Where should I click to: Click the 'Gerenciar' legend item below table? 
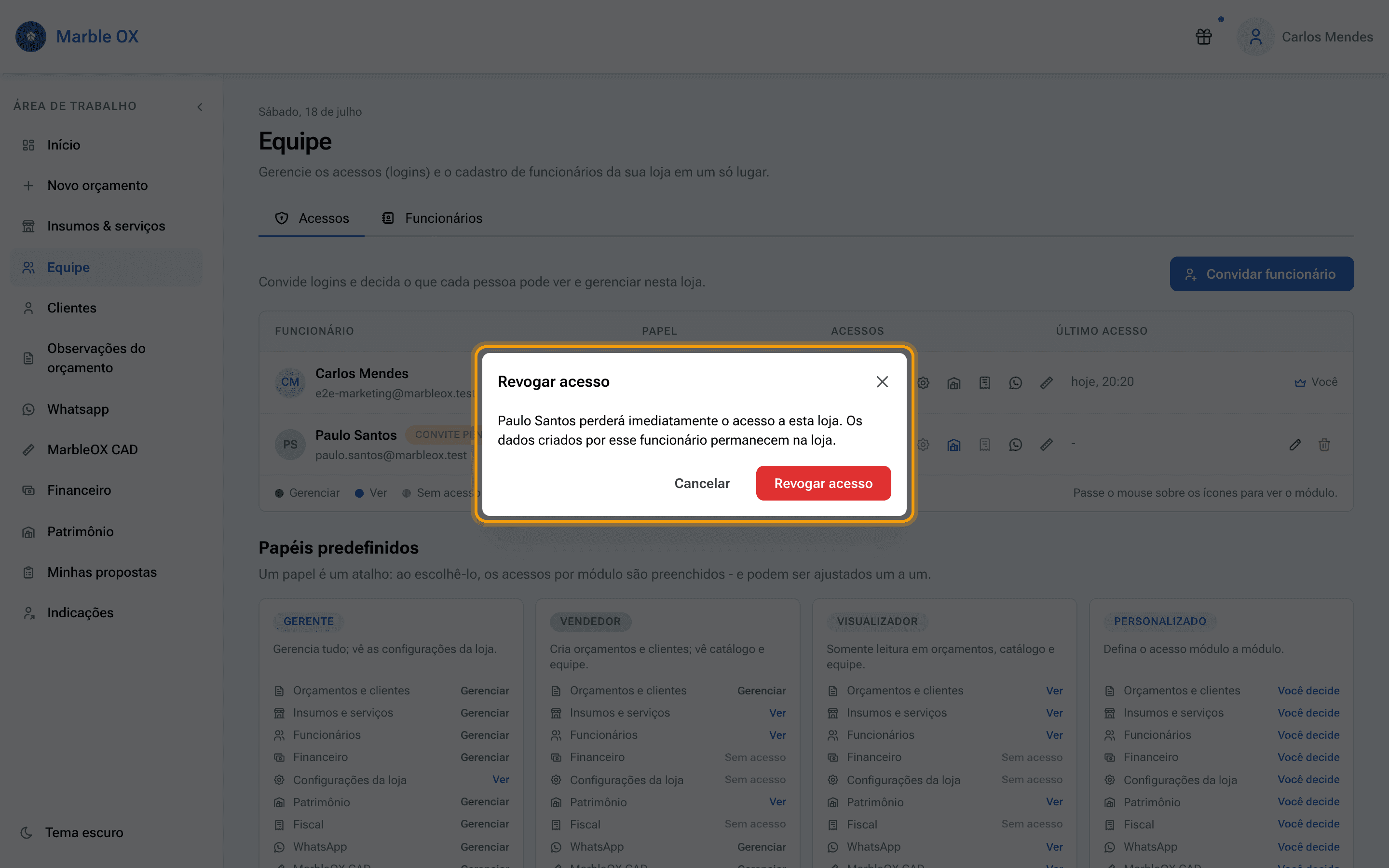tap(308, 493)
